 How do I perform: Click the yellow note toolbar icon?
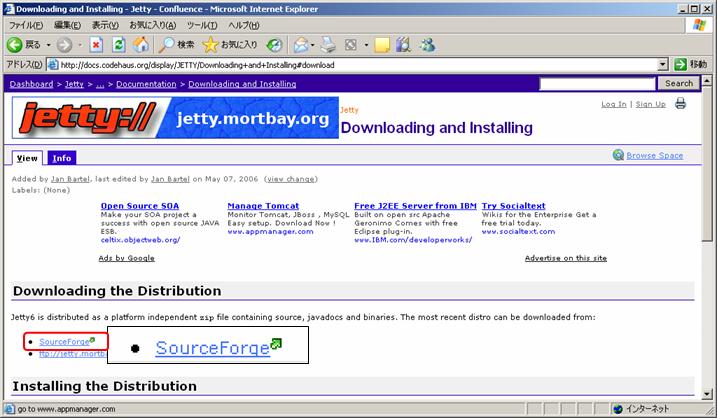tap(382, 45)
